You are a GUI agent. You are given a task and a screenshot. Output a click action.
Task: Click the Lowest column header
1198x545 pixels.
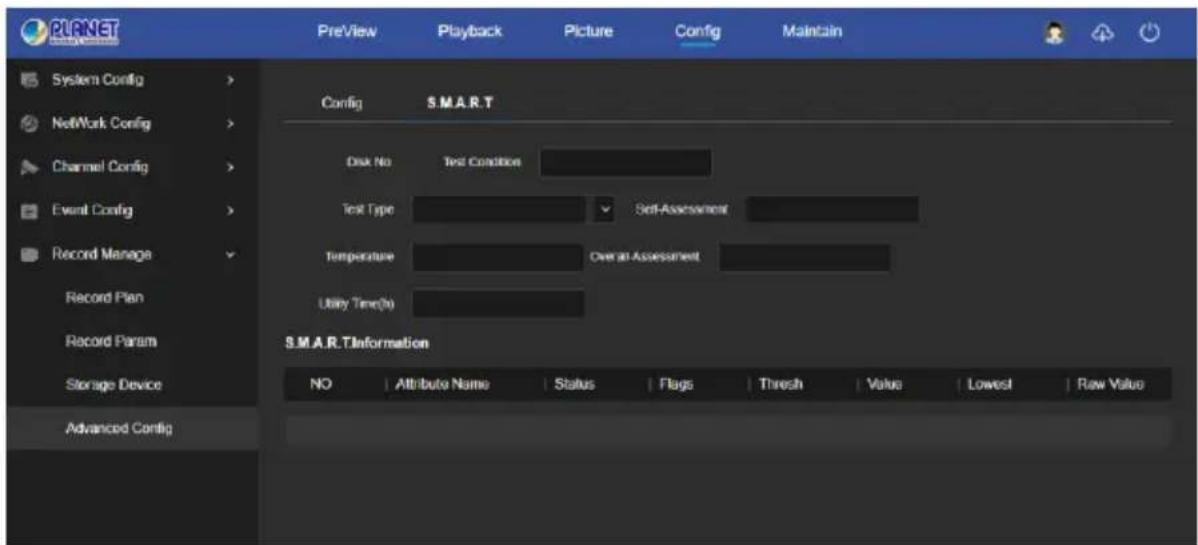click(990, 386)
